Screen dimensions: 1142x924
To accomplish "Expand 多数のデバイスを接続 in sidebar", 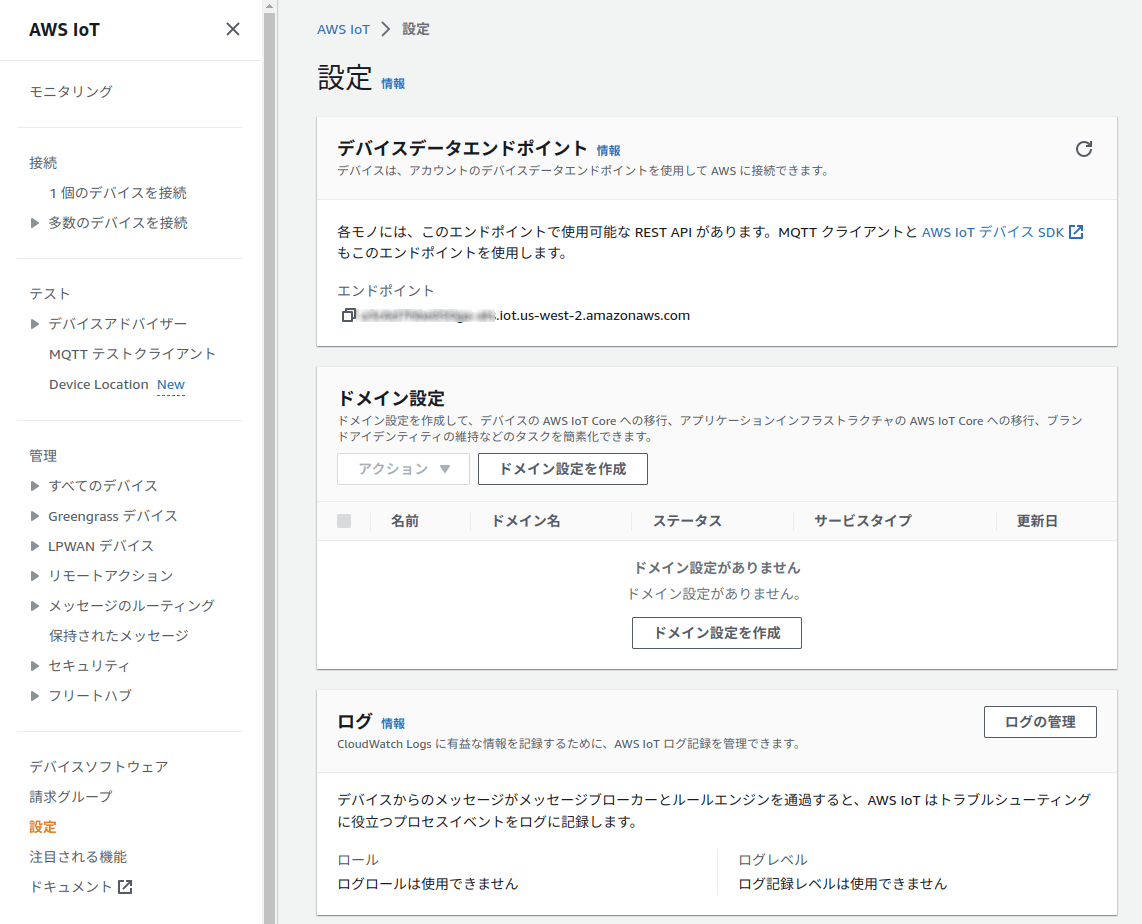I will click(34, 223).
